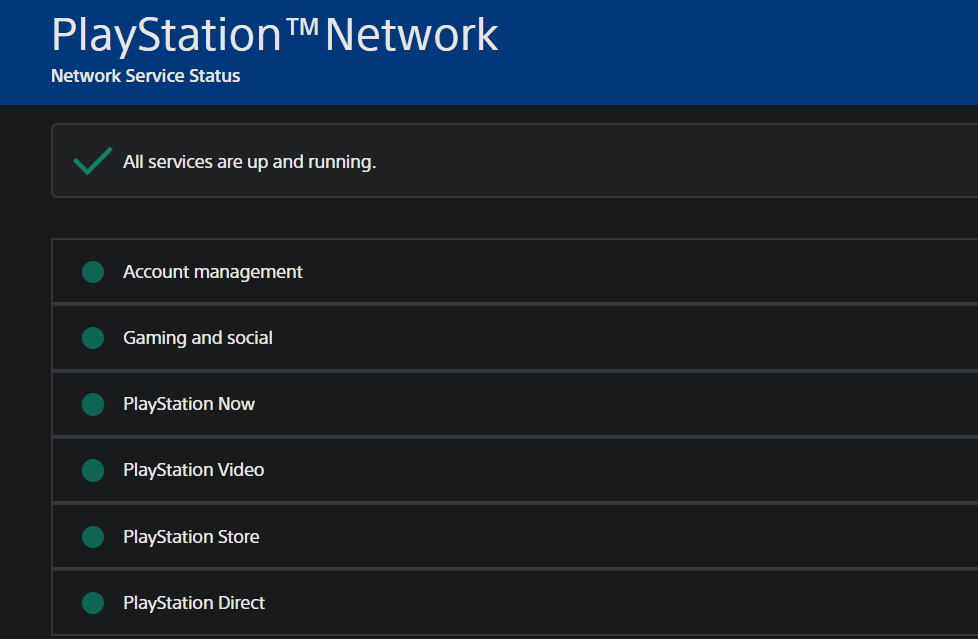Click the green checkmark in the status banner

pos(91,160)
